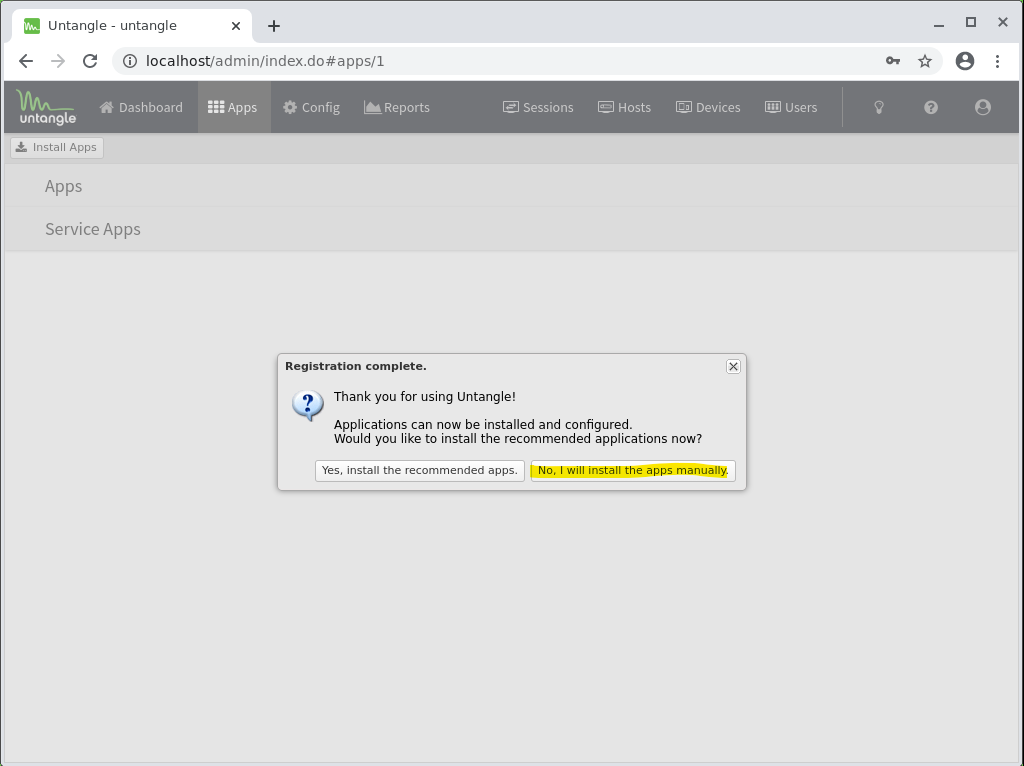The width and height of the screenshot is (1024, 766).
Task: Open the Config menu item
Action: pyautogui.click(x=312, y=107)
